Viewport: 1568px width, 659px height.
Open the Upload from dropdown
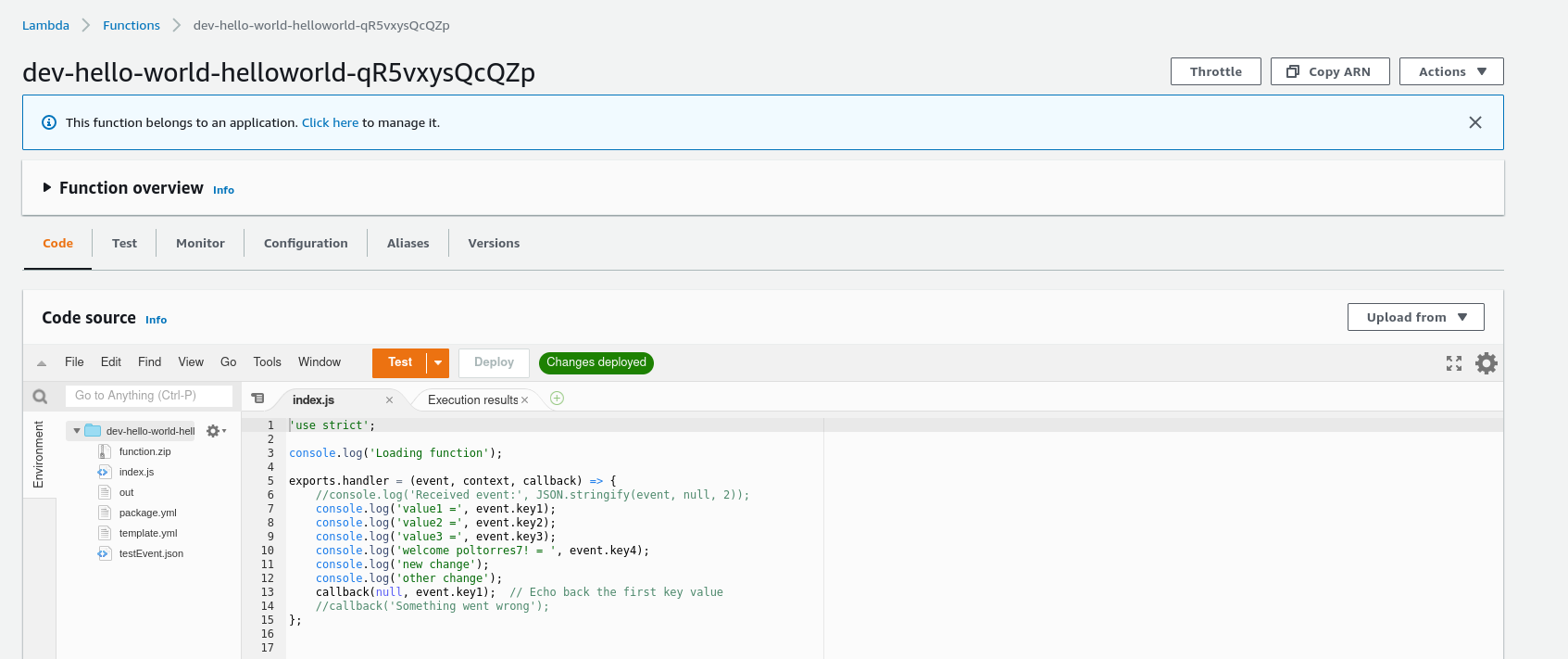coord(1415,317)
